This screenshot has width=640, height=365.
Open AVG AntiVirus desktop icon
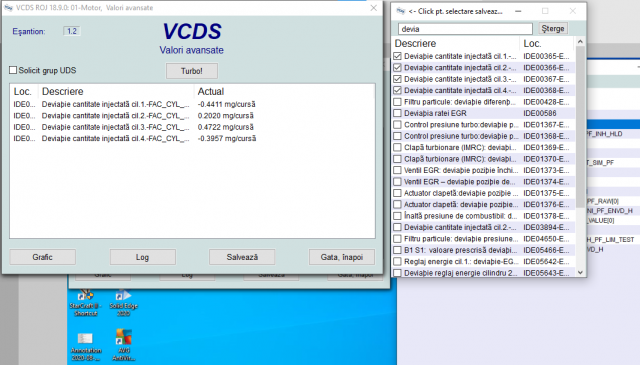[123, 345]
